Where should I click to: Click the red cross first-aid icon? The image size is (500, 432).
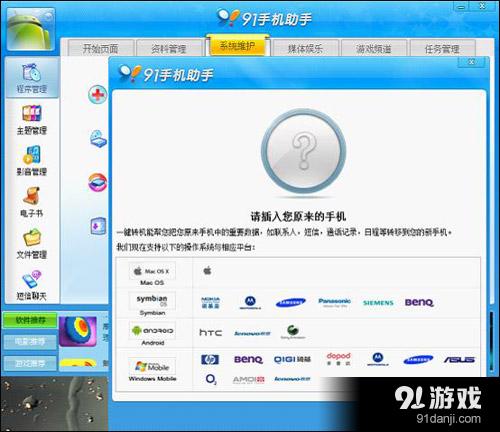(97, 95)
